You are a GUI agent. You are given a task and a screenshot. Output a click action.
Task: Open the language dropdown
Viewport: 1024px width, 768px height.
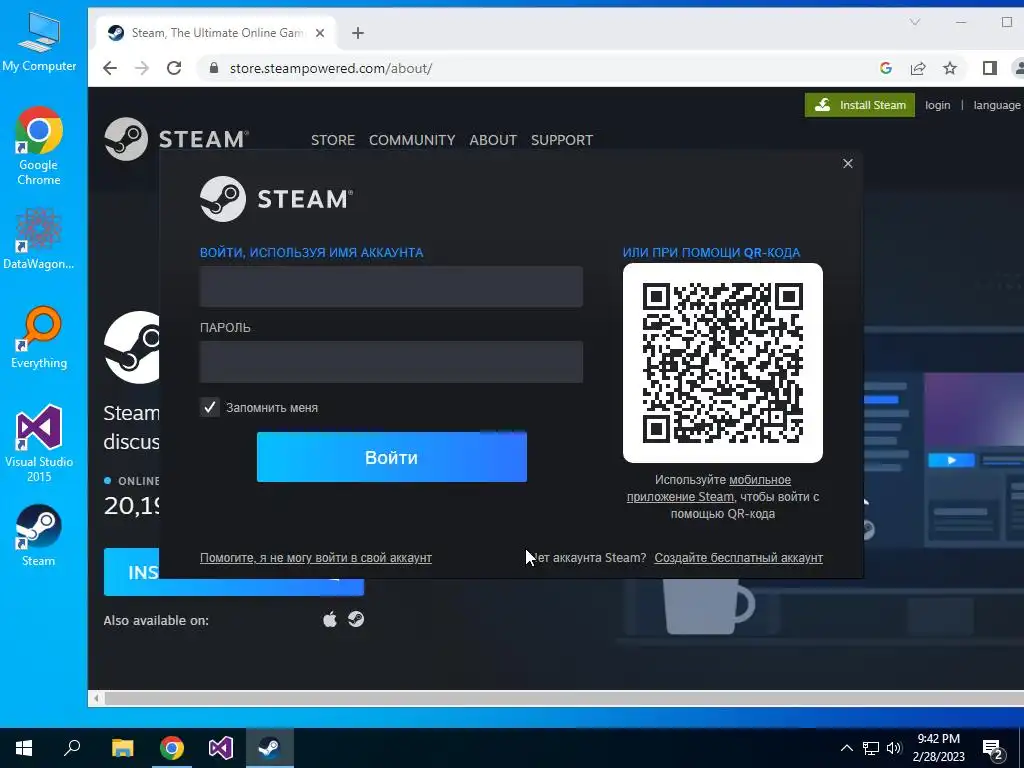(997, 105)
